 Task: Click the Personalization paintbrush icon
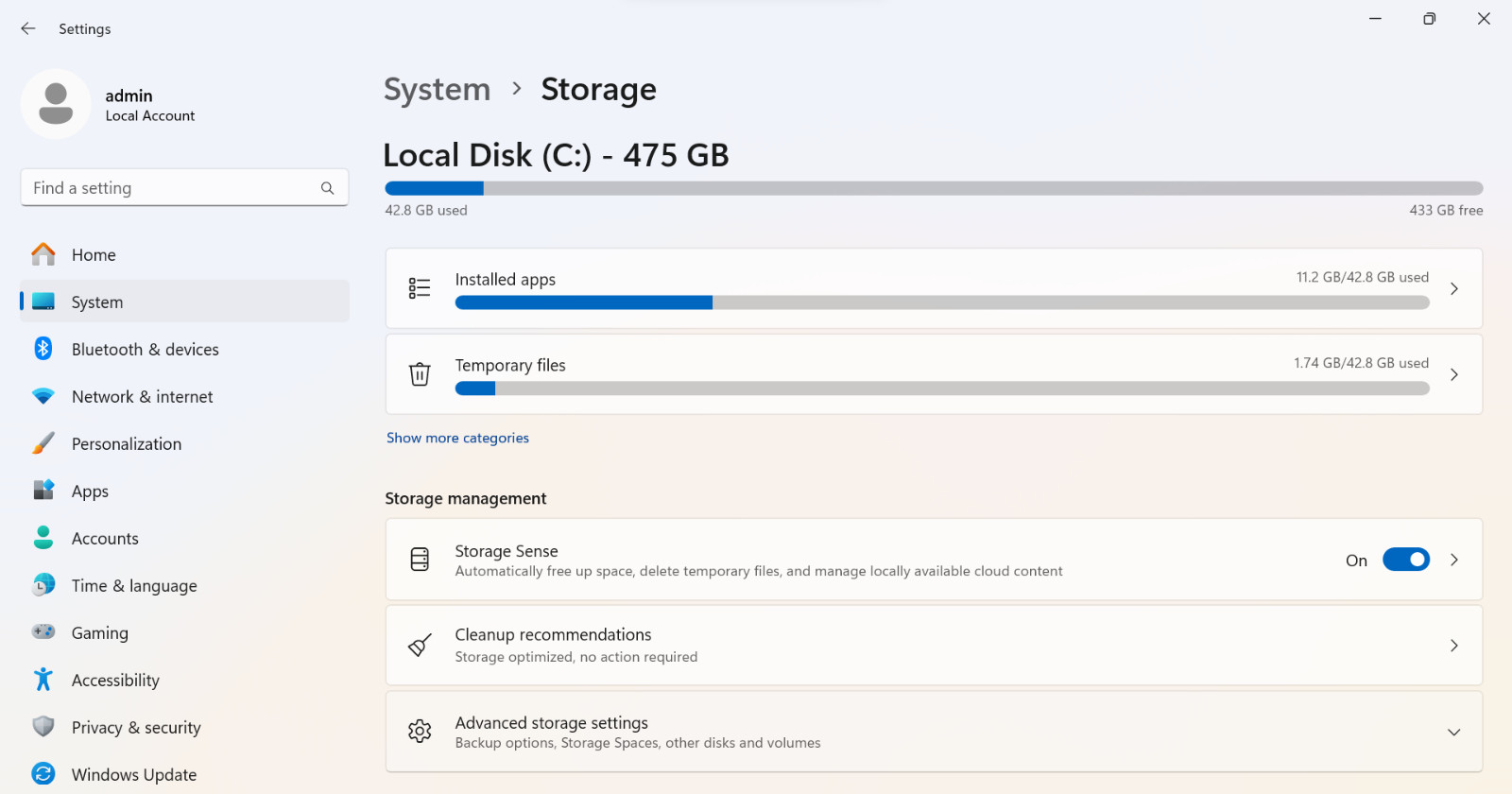pos(43,443)
